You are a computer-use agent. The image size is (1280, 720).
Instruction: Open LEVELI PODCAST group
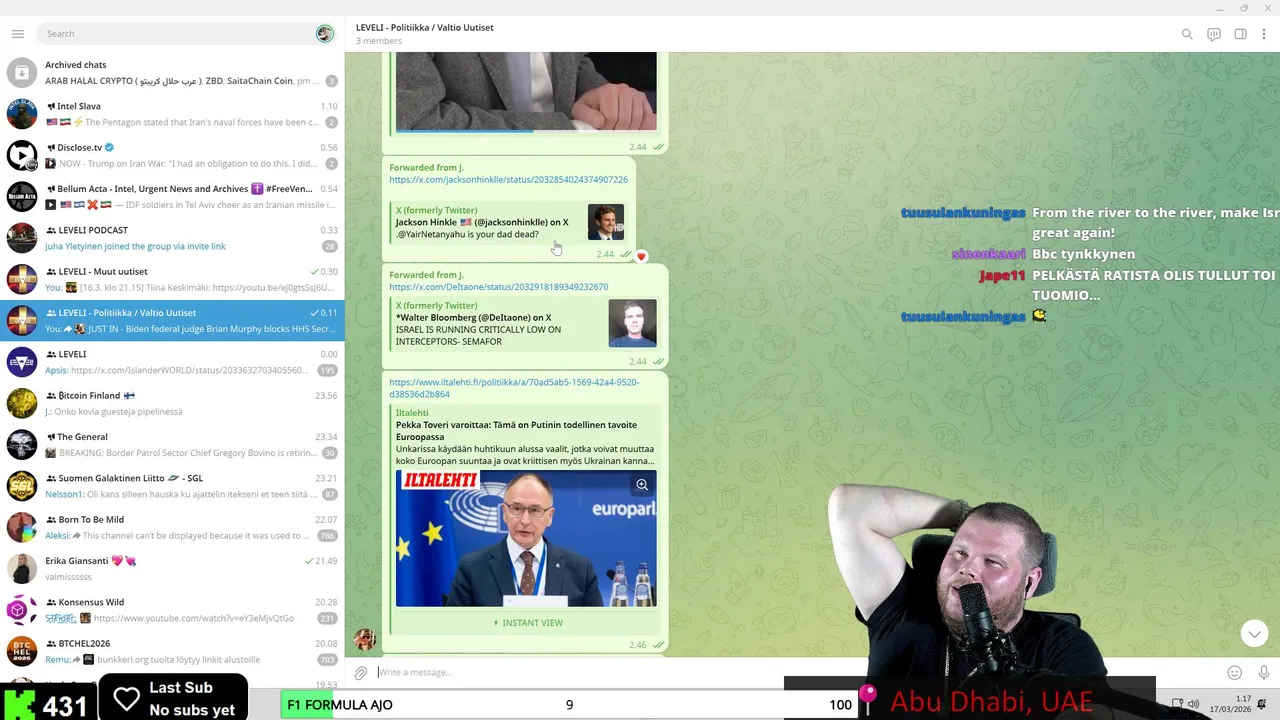(172, 238)
